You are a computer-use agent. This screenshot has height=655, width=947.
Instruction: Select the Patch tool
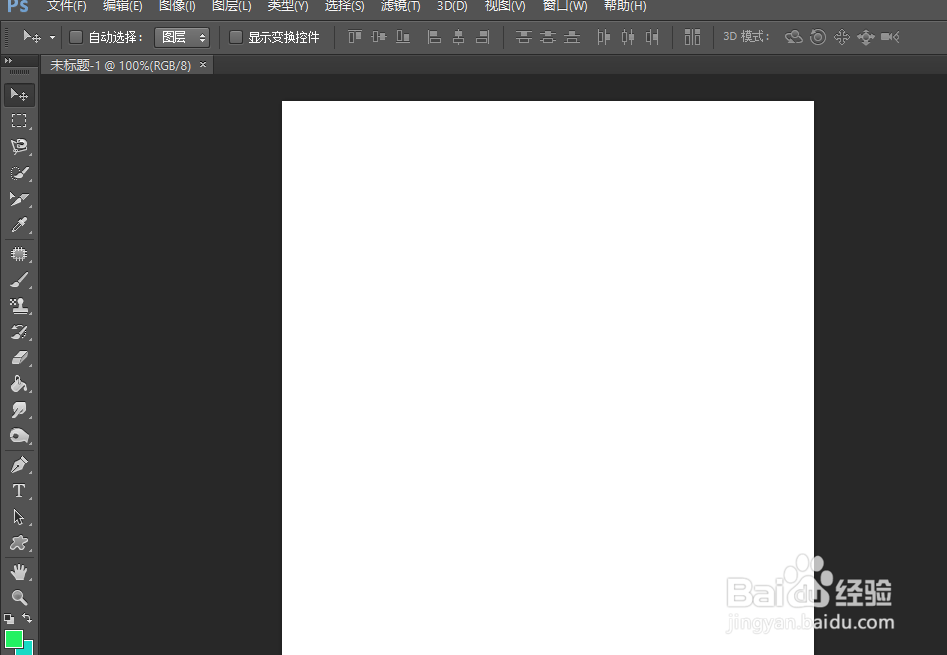click(19, 254)
